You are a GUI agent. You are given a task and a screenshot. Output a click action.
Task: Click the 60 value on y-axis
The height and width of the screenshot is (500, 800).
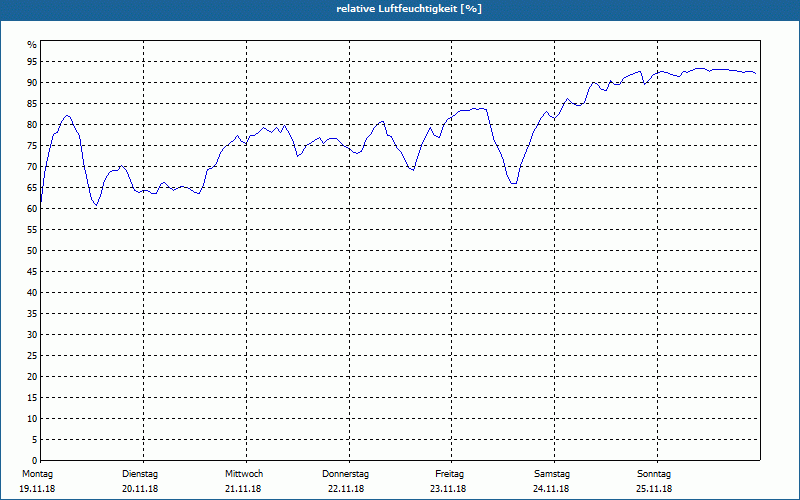click(x=32, y=209)
